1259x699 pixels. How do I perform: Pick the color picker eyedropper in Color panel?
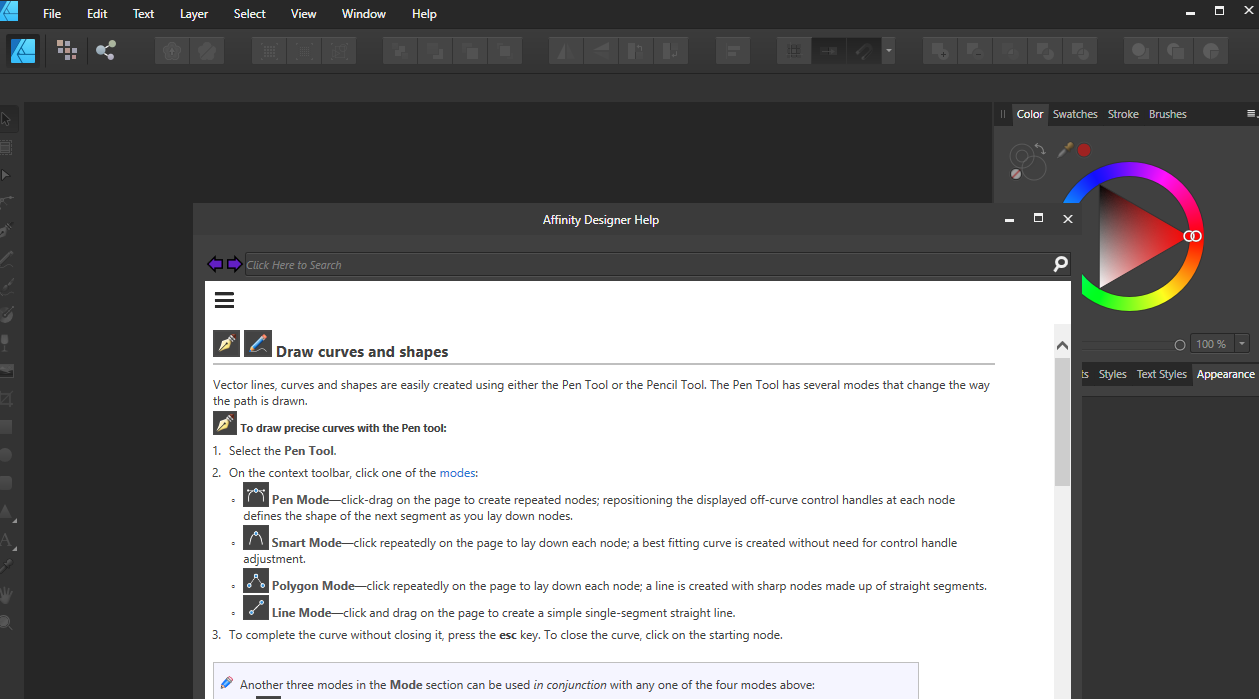point(1065,149)
